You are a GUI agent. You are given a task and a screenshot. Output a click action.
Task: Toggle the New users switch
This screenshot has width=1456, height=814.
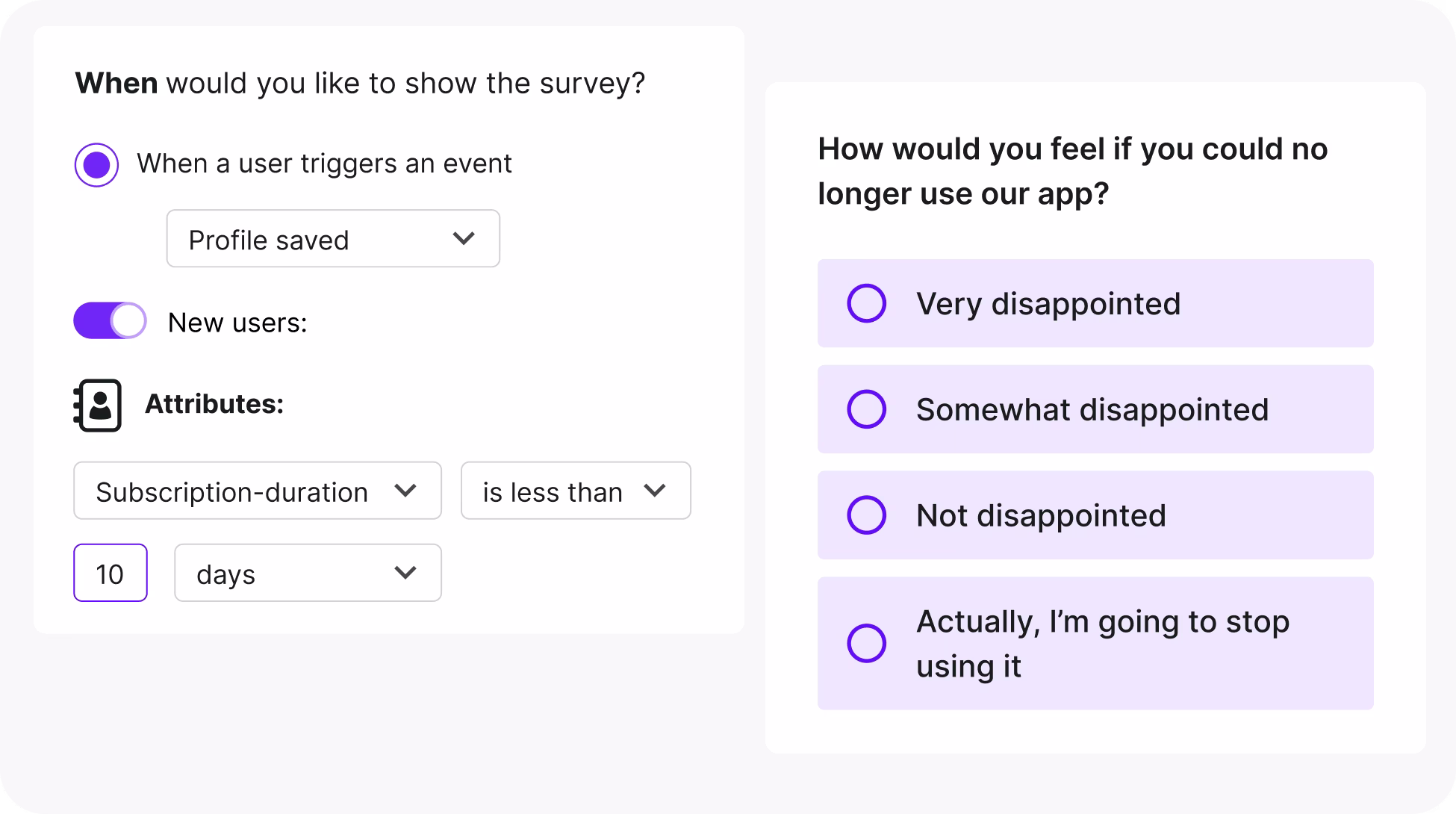[110, 321]
